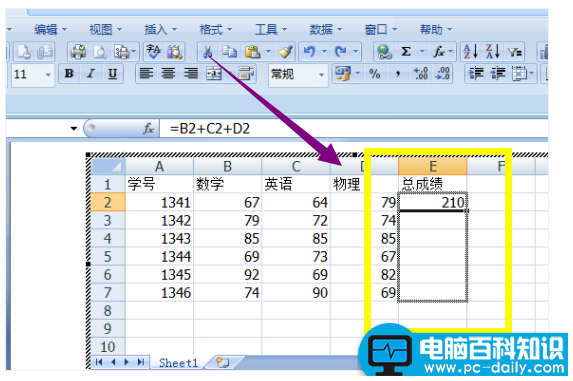Click the Filter funnel icon
The width and height of the screenshot is (573, 381).
515,53
